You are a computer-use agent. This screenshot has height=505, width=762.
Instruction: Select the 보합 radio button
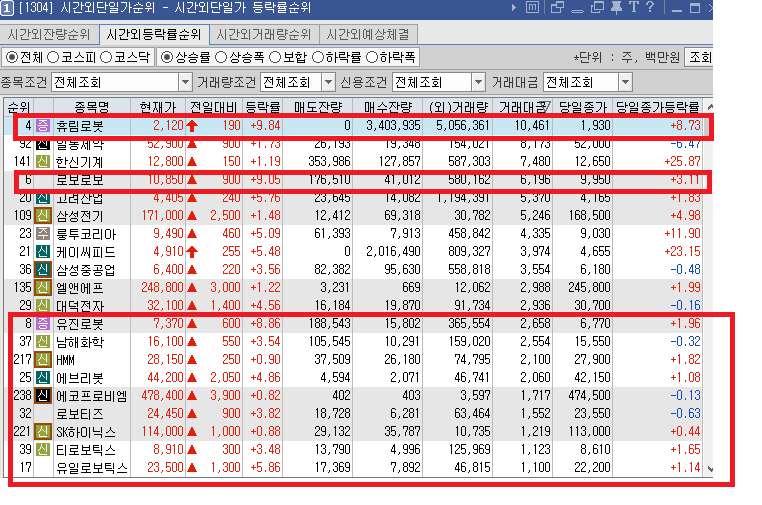point(275,57)
